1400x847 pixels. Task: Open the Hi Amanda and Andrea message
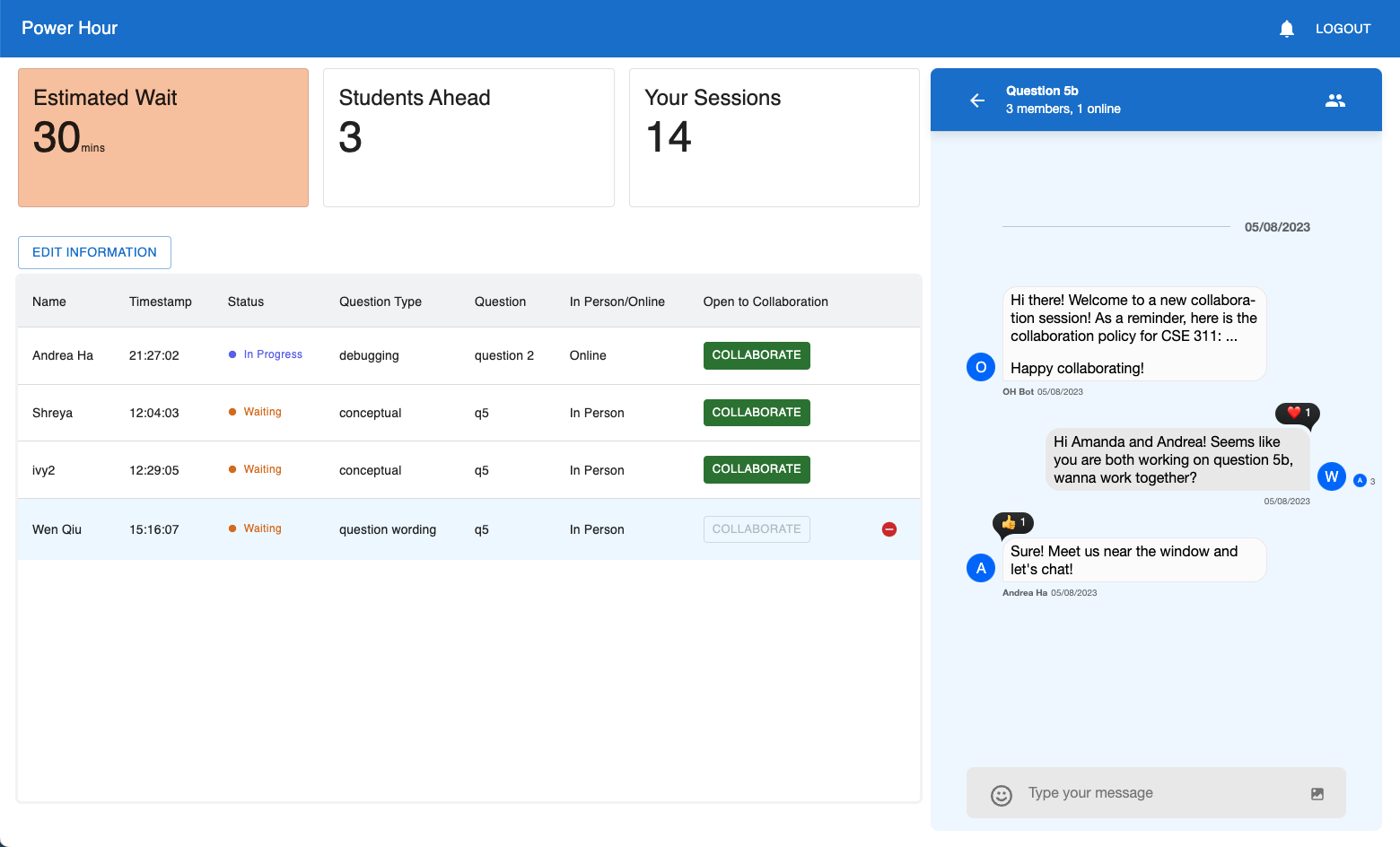[x=1177, y=459]
